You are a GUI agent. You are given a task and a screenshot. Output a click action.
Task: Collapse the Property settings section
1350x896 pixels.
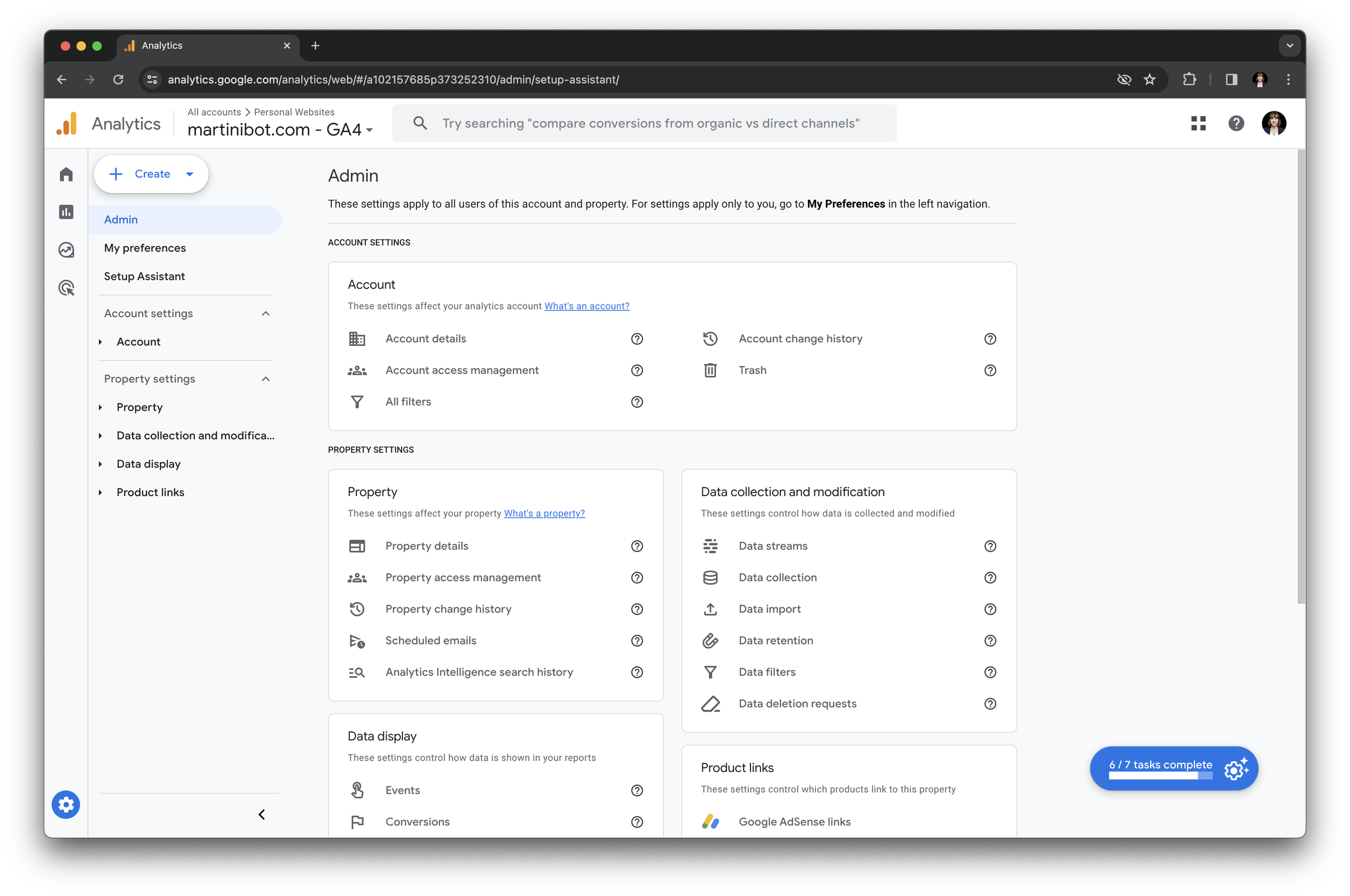click(x=266, y=379)
